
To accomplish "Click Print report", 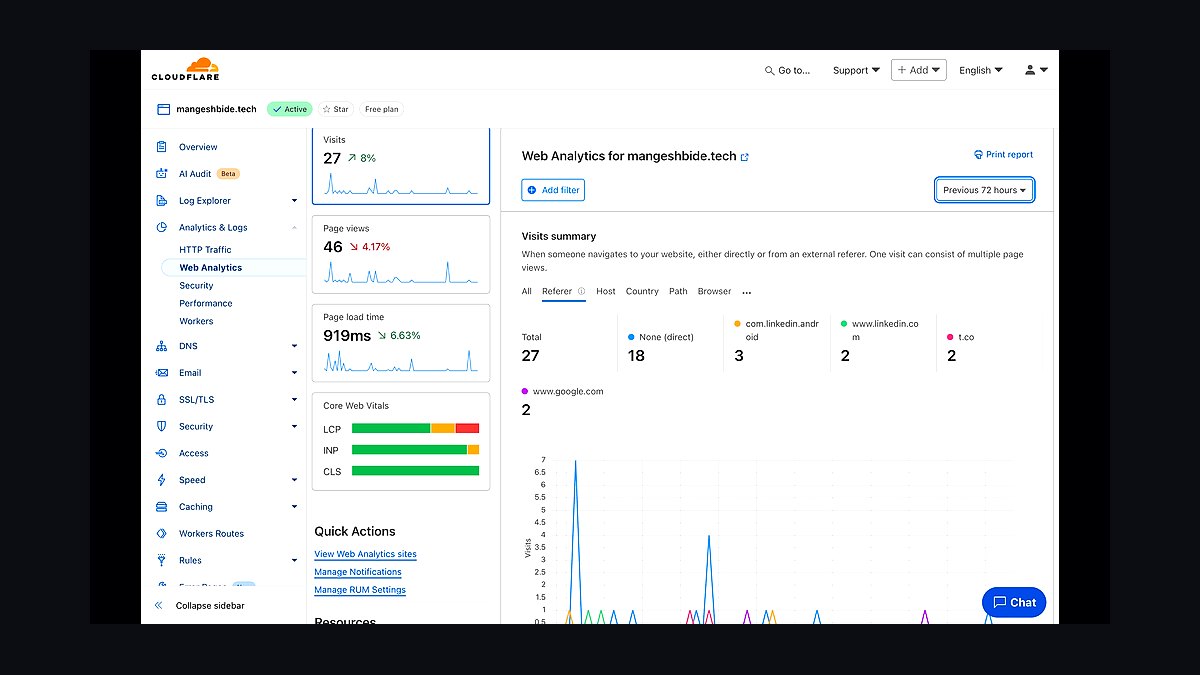I will coord(1003,155).
